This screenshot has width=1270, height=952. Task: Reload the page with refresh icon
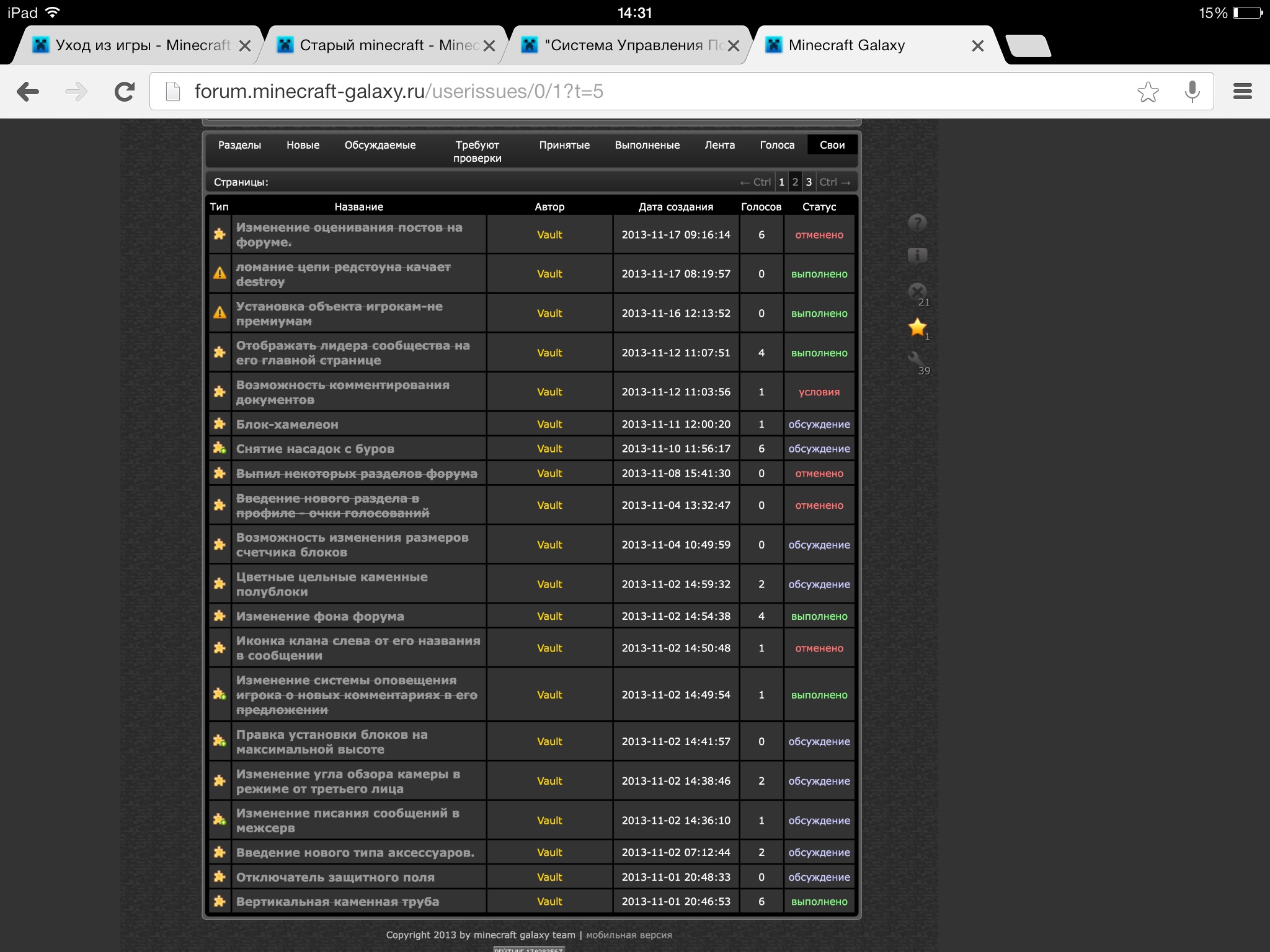pyautogui.click(x=125, y=92)
